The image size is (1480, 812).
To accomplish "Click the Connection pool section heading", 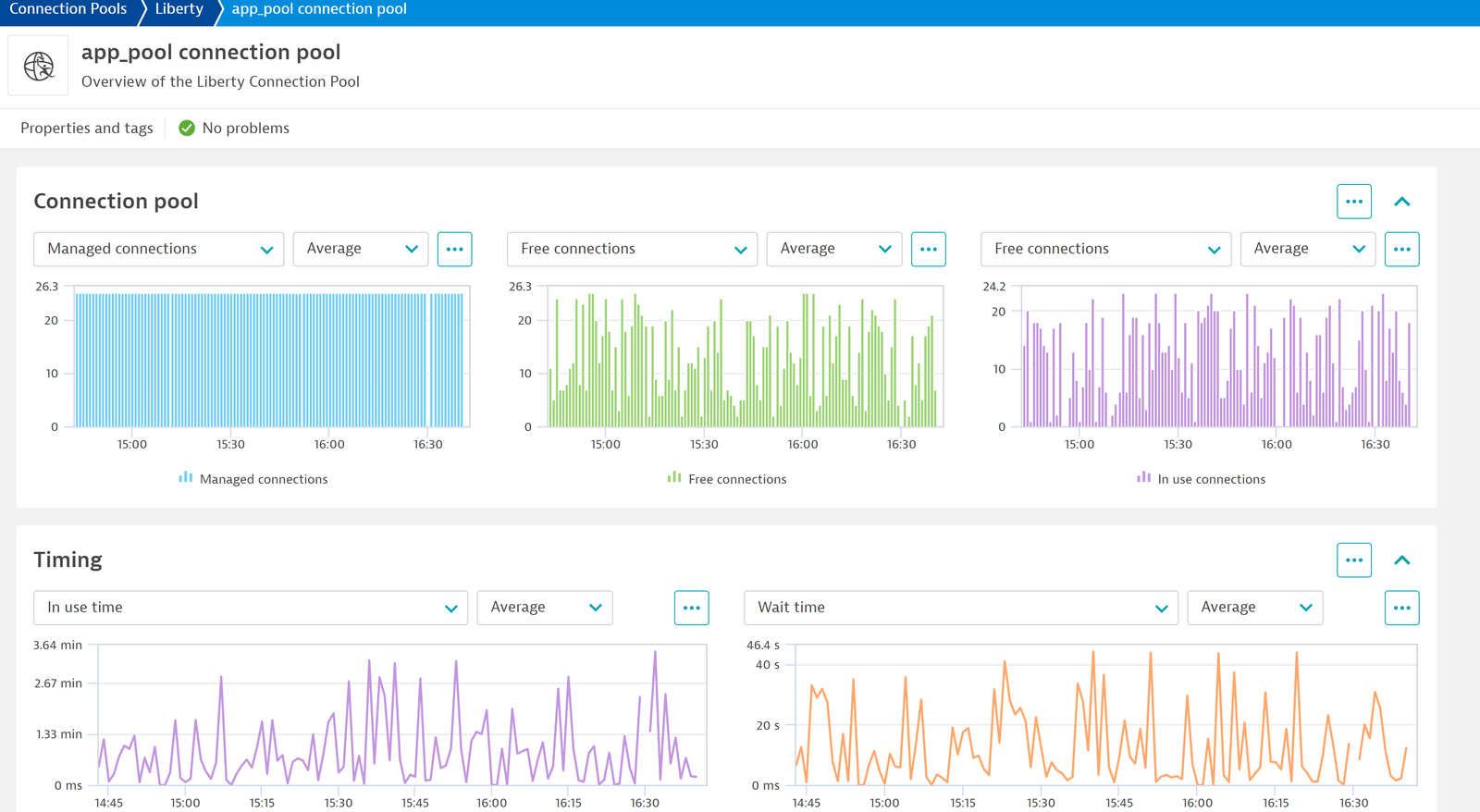I will tap(117, 202).
